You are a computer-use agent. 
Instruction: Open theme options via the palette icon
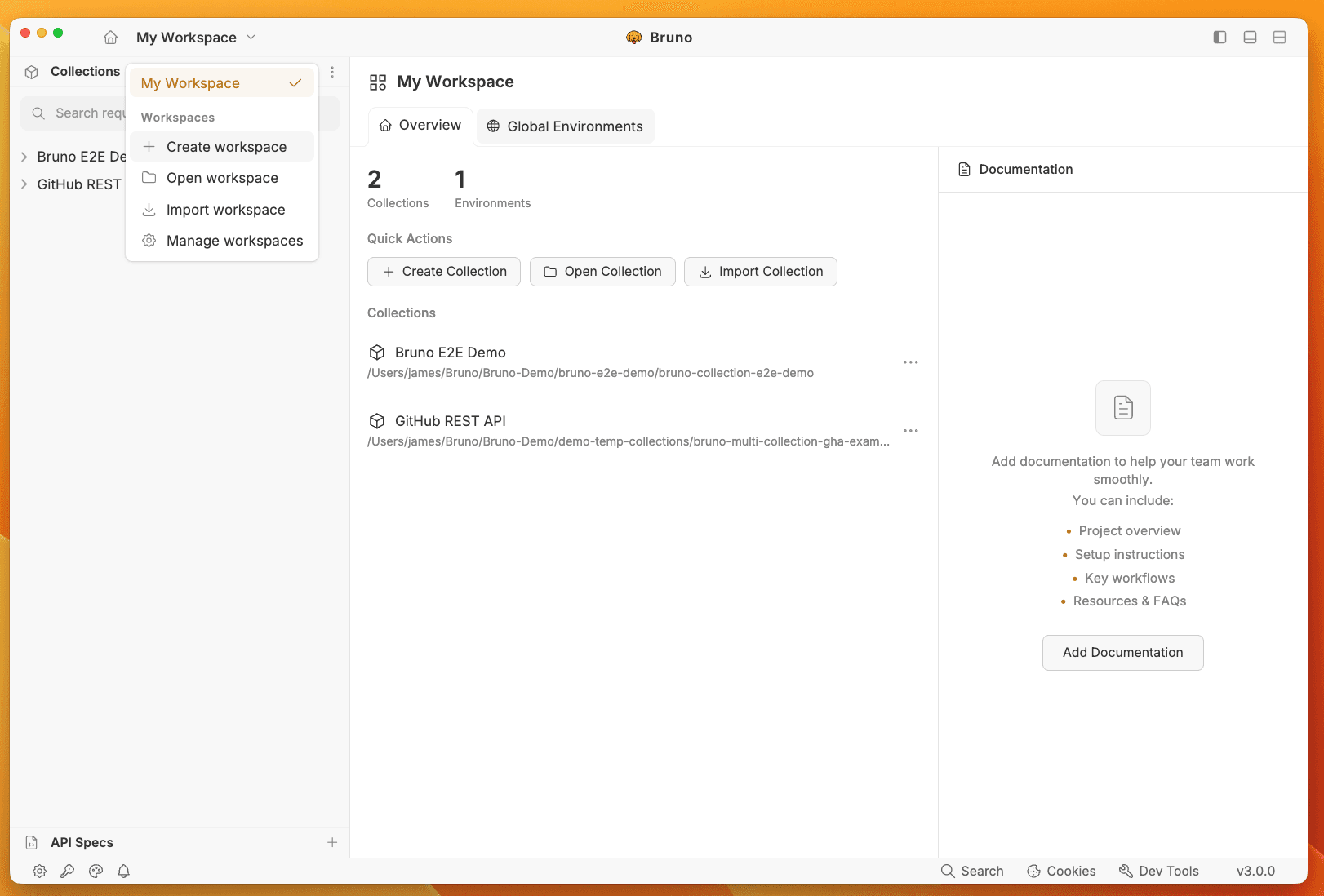point(96,871)
